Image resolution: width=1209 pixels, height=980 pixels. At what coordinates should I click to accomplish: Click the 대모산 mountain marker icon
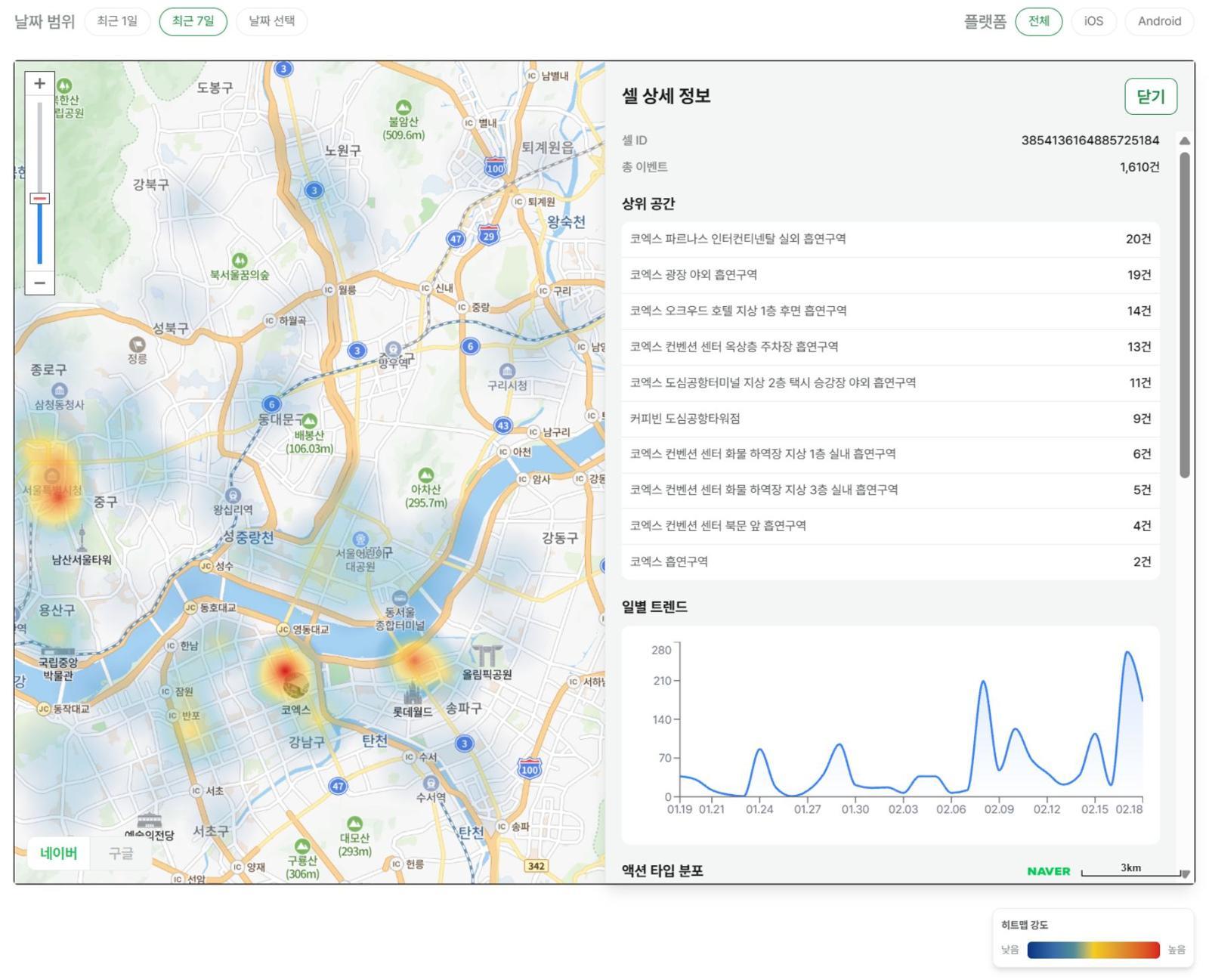[354, 824]
